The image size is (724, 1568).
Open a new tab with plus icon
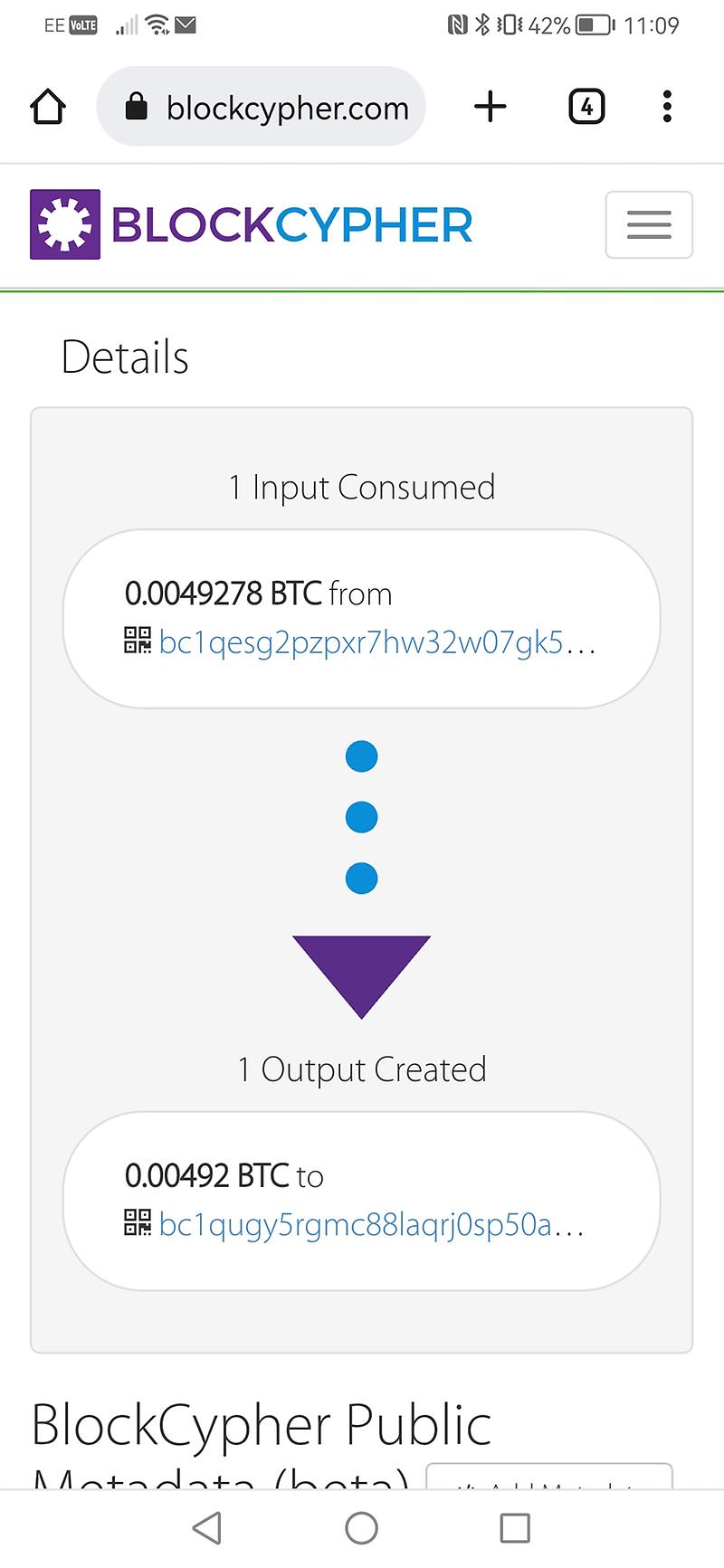click(x=490, y=107)
